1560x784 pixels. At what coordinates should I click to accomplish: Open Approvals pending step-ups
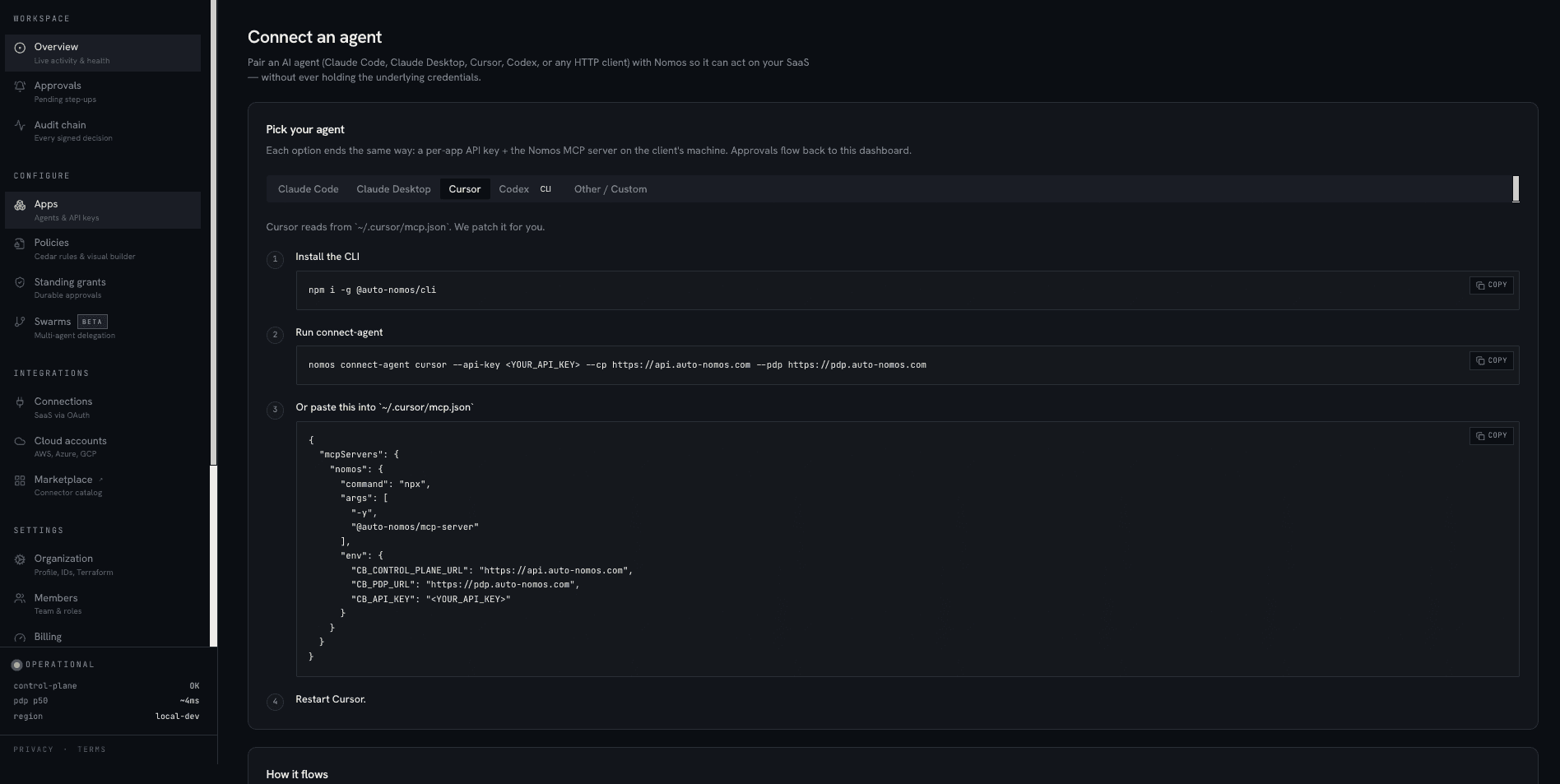click(x=103, y=91)
